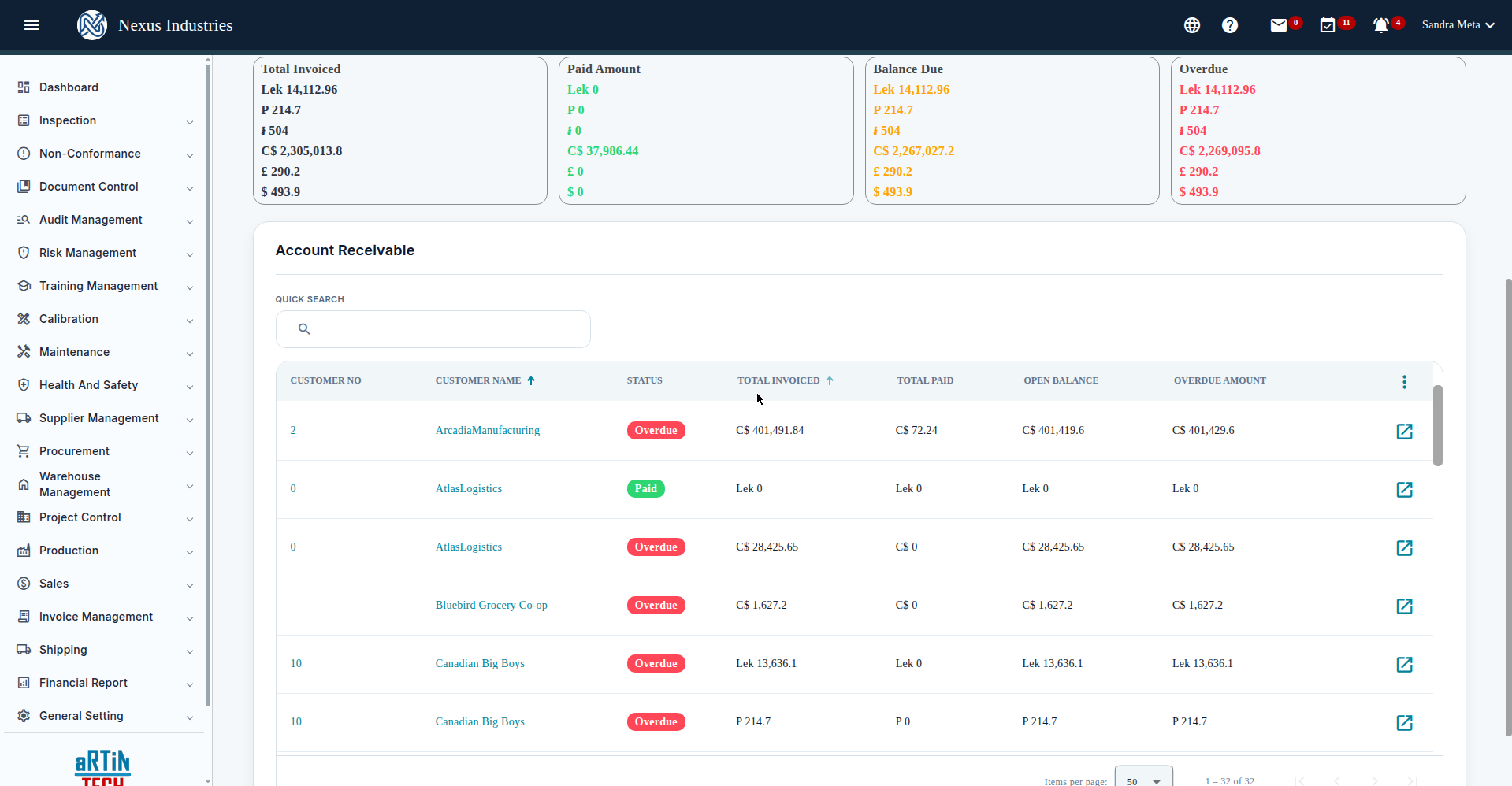1512x786 pixels.
Task: Expand the Non-Conformance menu chevron
Action: [190, 155]
